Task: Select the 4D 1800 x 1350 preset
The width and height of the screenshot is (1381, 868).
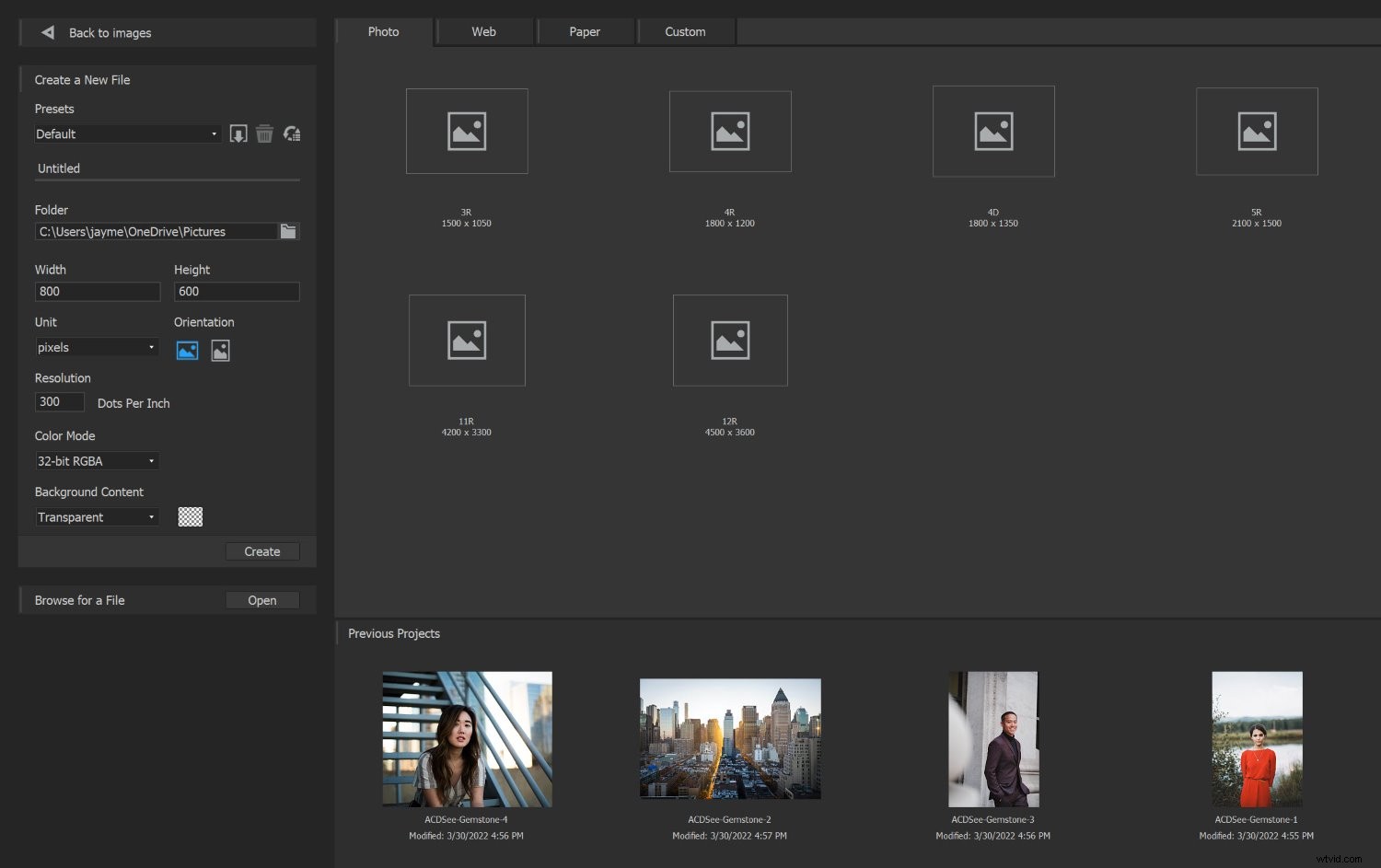Action: (x=992, y=131)
